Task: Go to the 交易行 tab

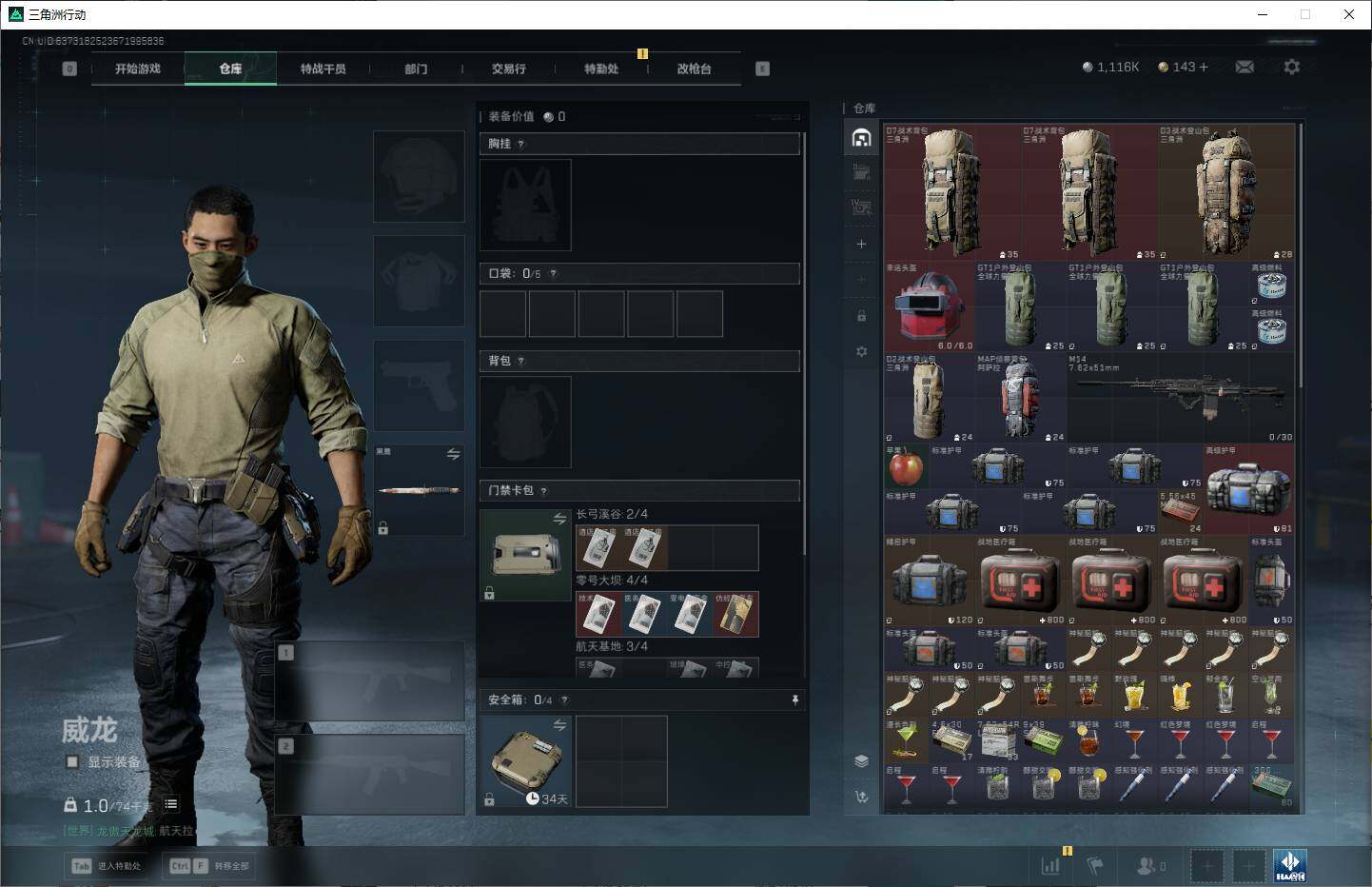Action: pyautogui.click(x=509, y=69)
